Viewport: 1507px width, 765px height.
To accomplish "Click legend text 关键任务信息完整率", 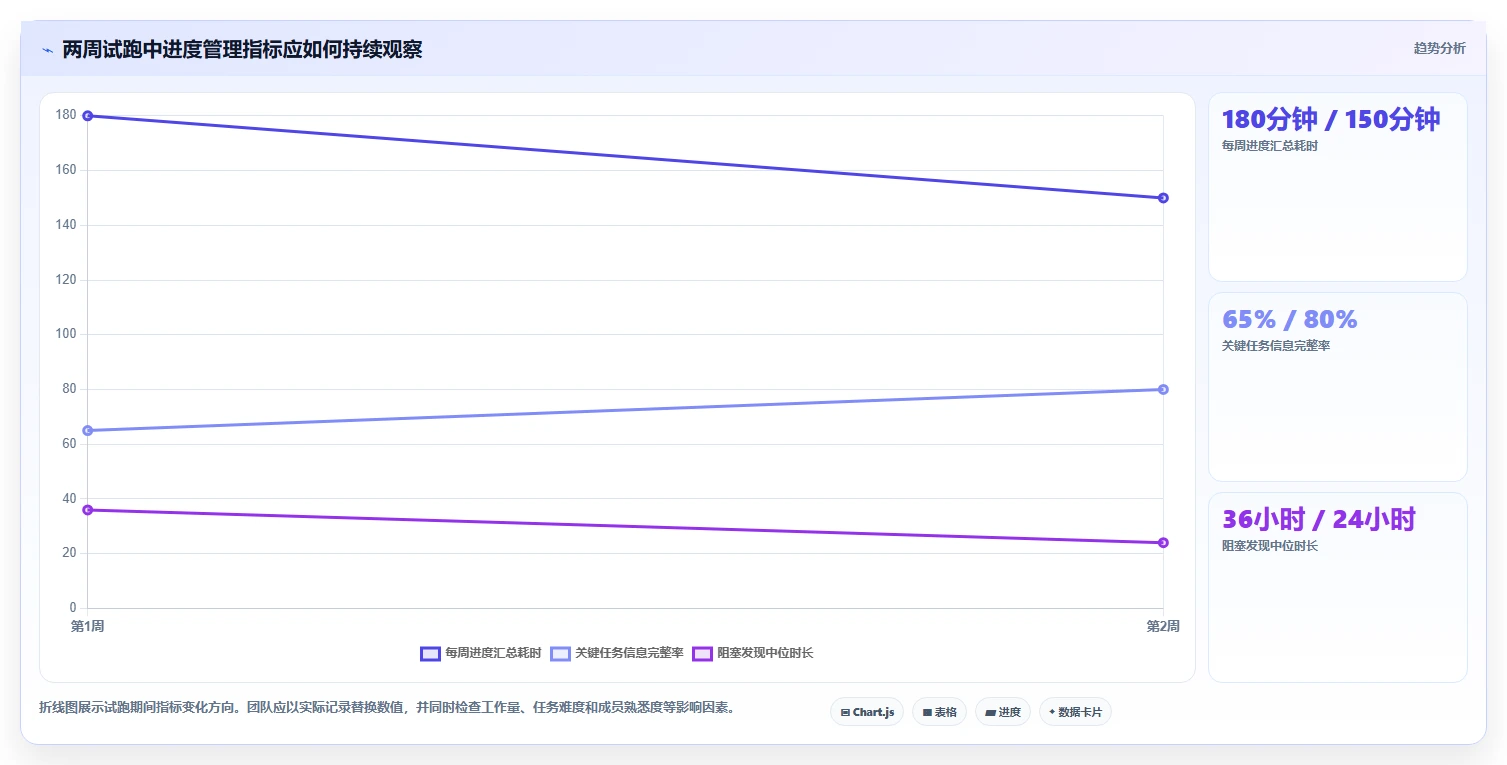I will click(629, 653).
